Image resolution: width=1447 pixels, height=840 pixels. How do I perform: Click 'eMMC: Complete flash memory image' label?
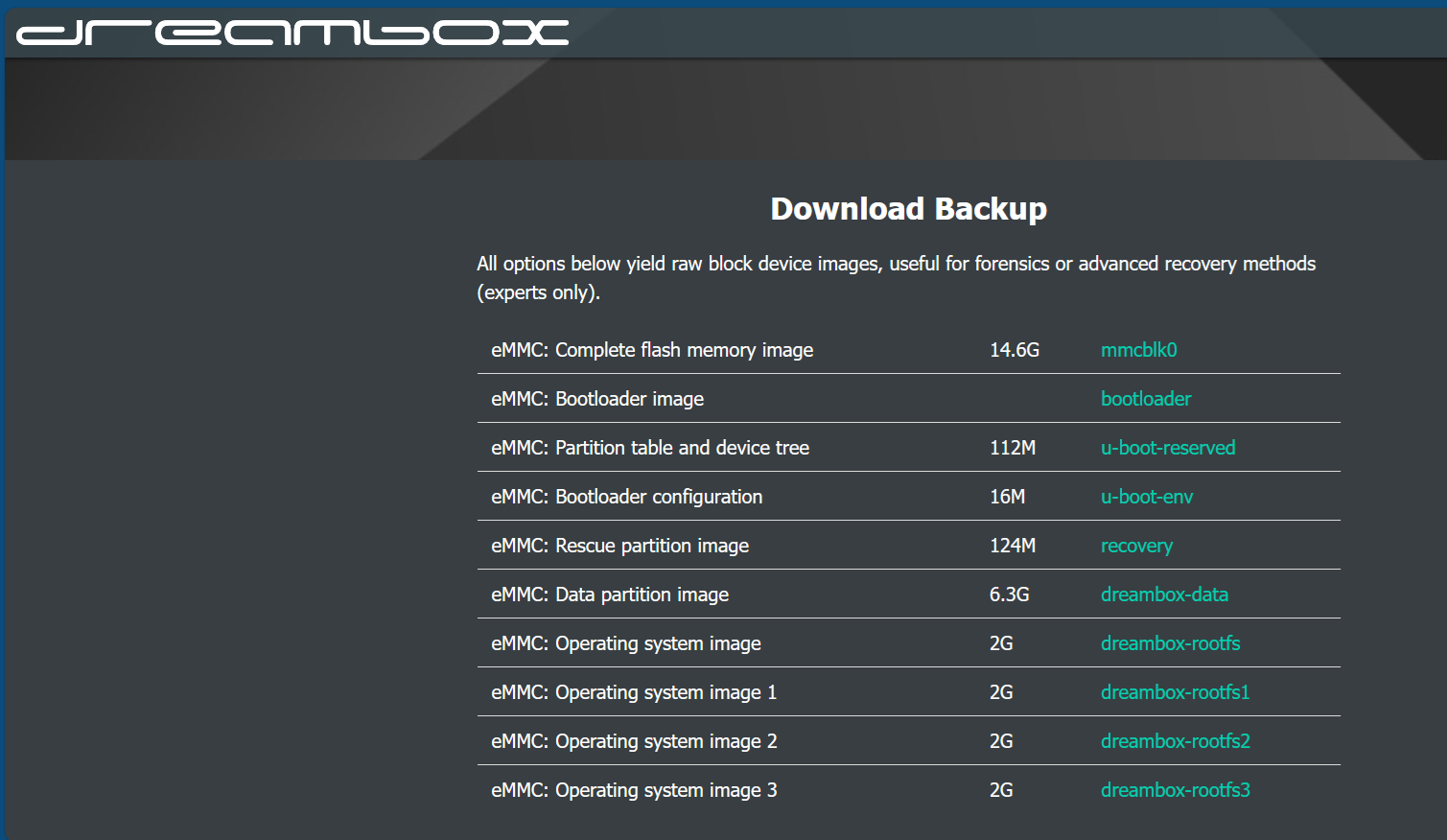[x=652, y=350]
